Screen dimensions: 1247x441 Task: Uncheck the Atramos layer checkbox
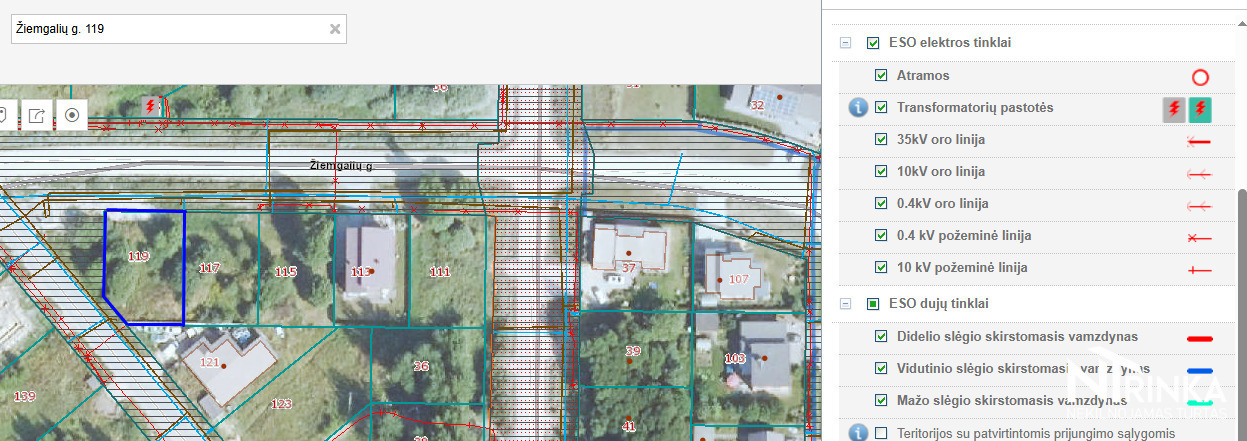click(x=881, y=76)
